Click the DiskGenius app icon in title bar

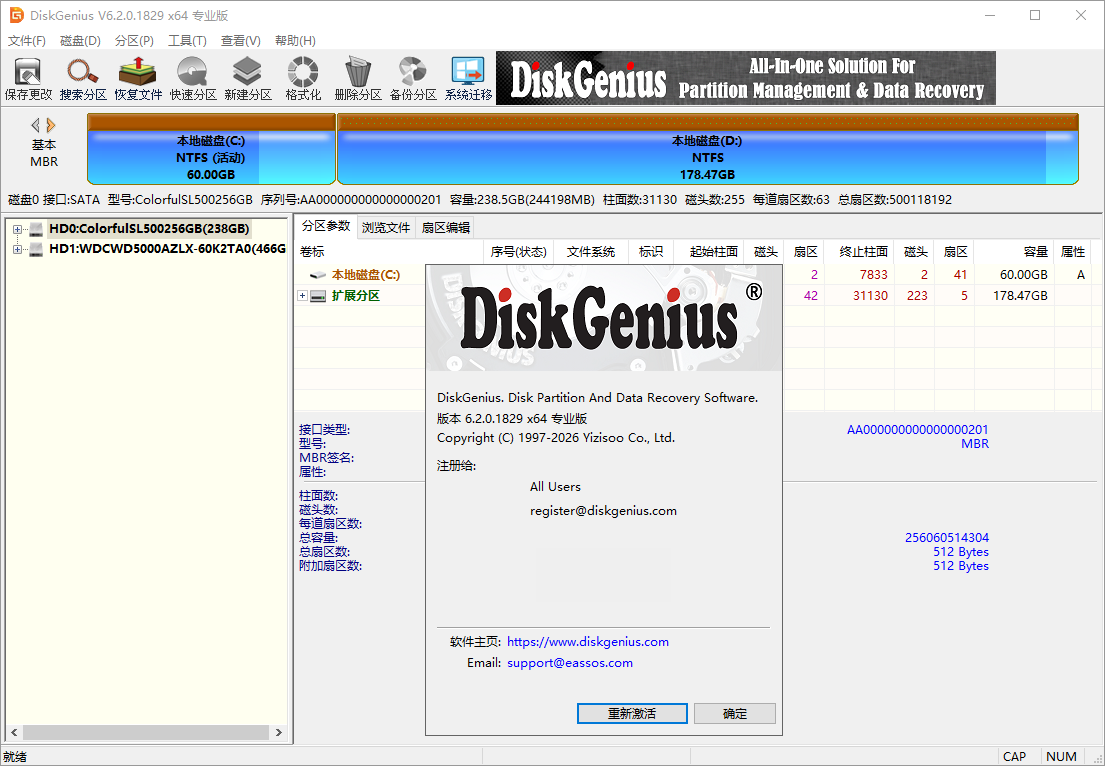[x=16, y=15]
